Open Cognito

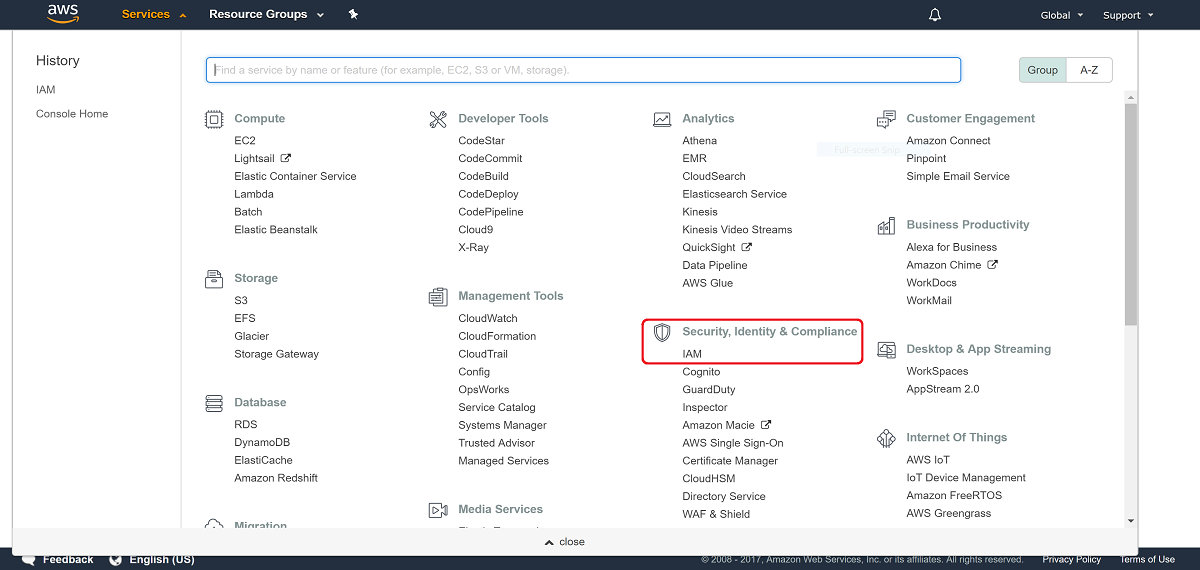[701, 372]
